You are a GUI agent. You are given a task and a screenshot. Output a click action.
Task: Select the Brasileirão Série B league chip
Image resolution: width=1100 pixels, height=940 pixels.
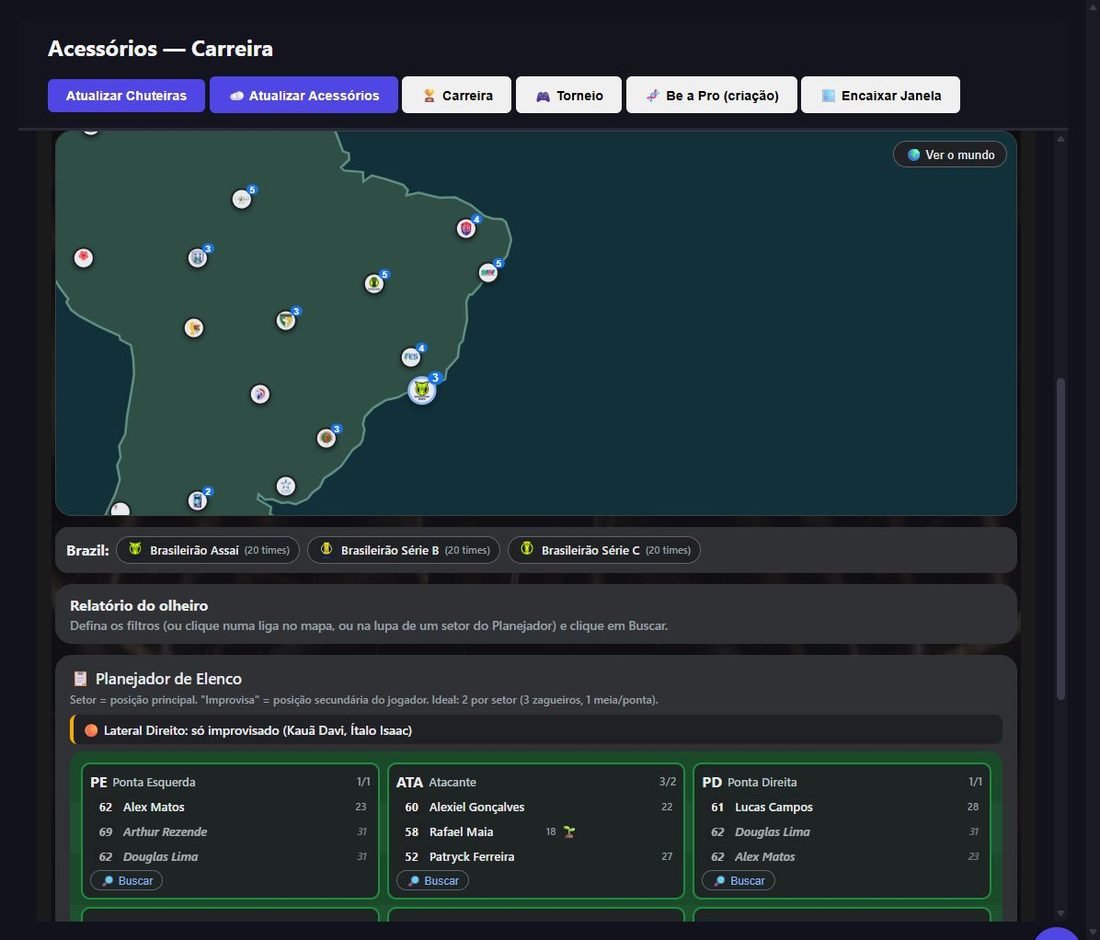[403, 550]
